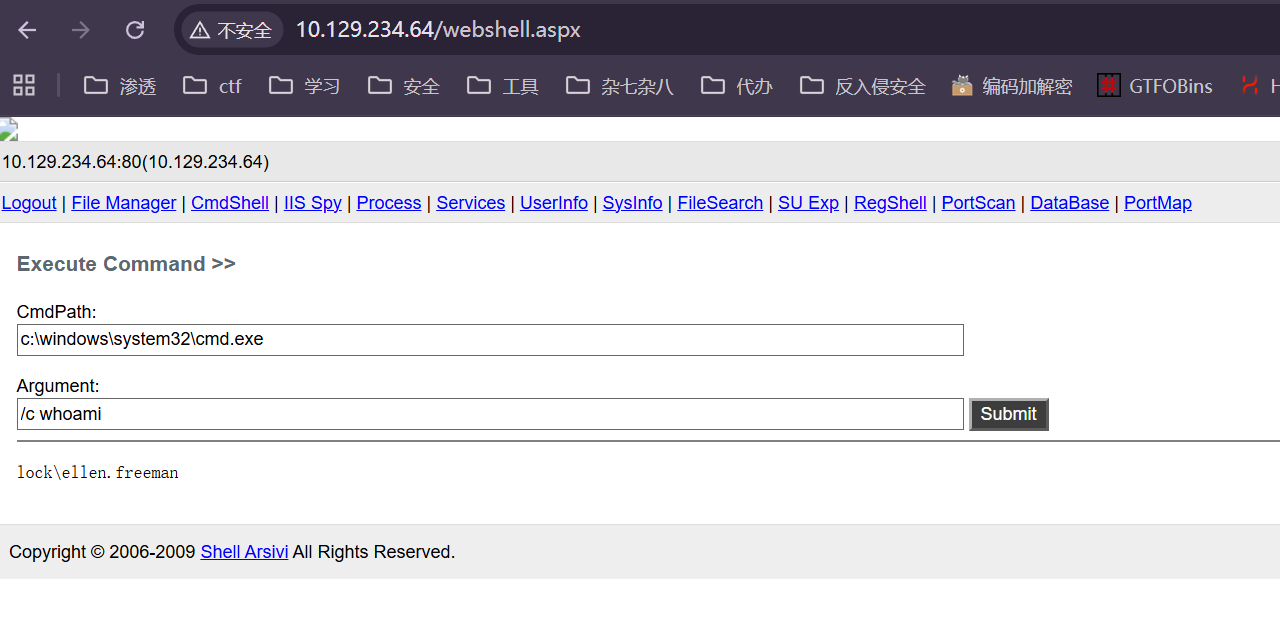Expand the ctf bookmarks folder
Screen dimensions: 1280x641
coord(213,86)
